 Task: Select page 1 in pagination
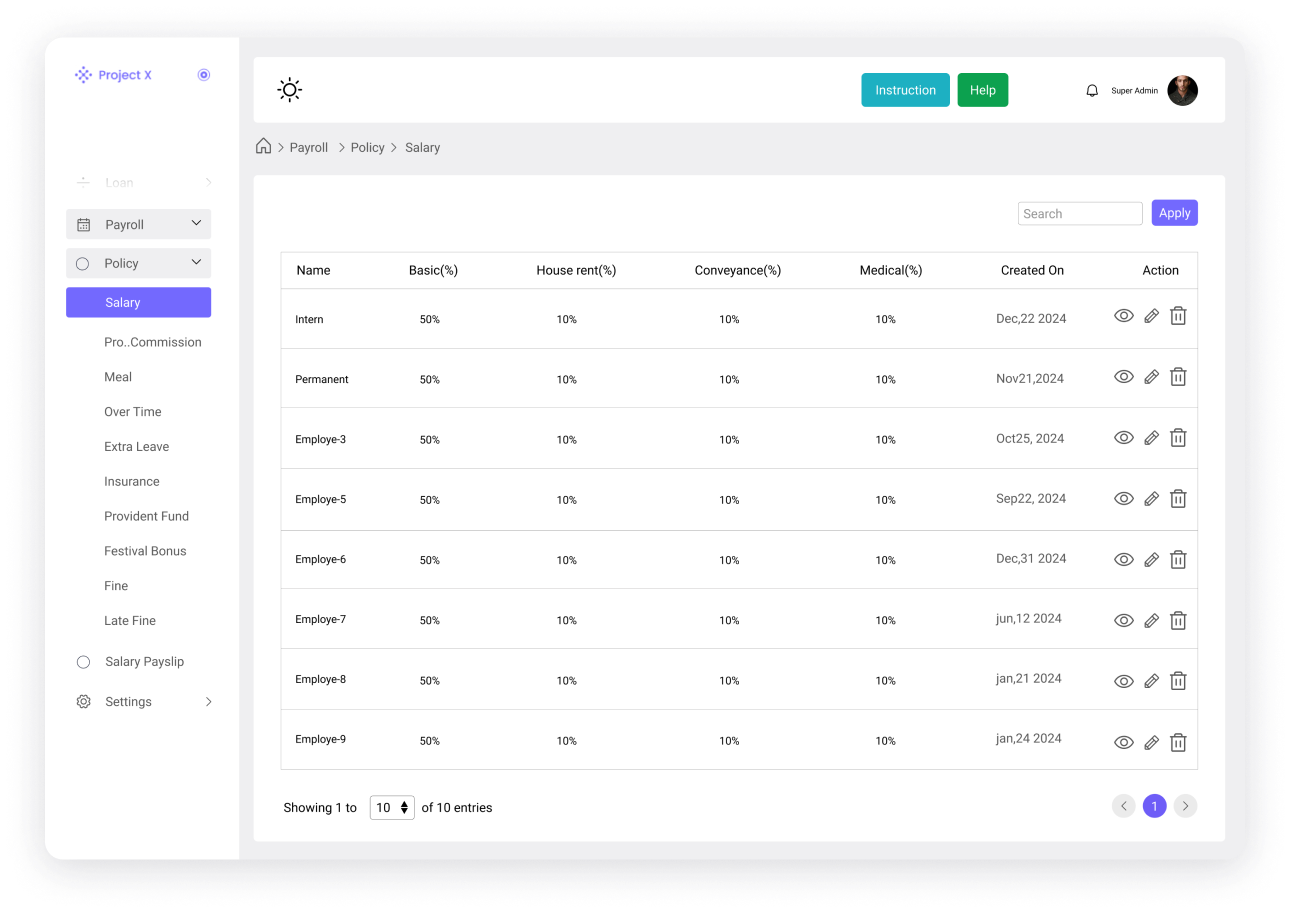pyautogui.click(x=1154, y=806)
